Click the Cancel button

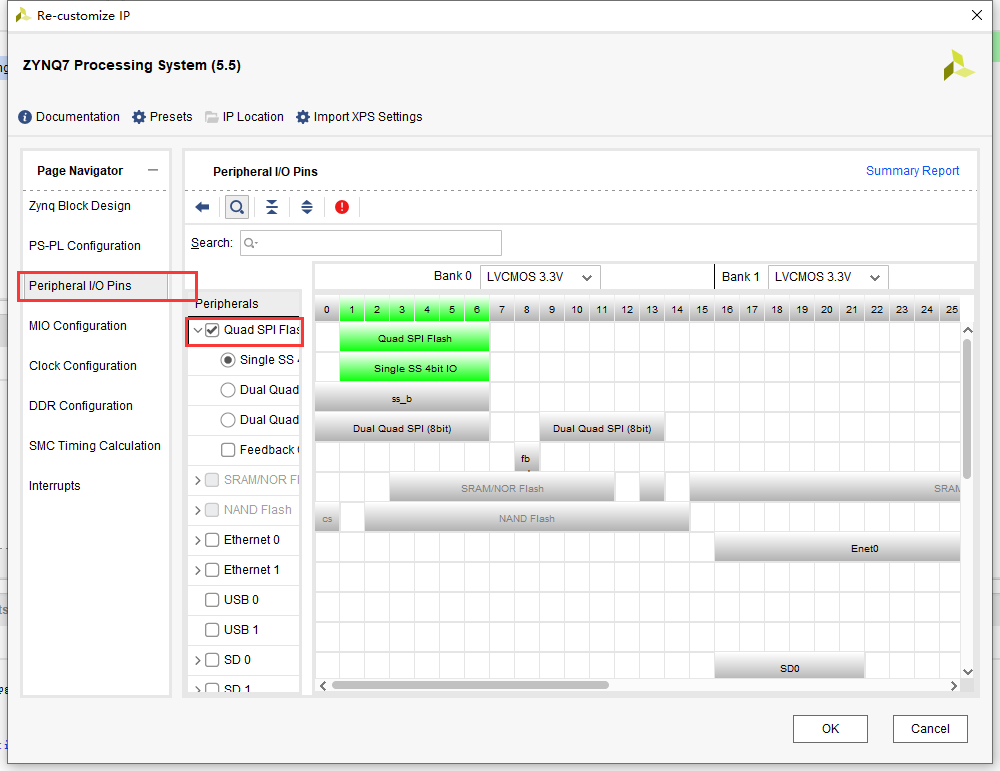(930, 728)
